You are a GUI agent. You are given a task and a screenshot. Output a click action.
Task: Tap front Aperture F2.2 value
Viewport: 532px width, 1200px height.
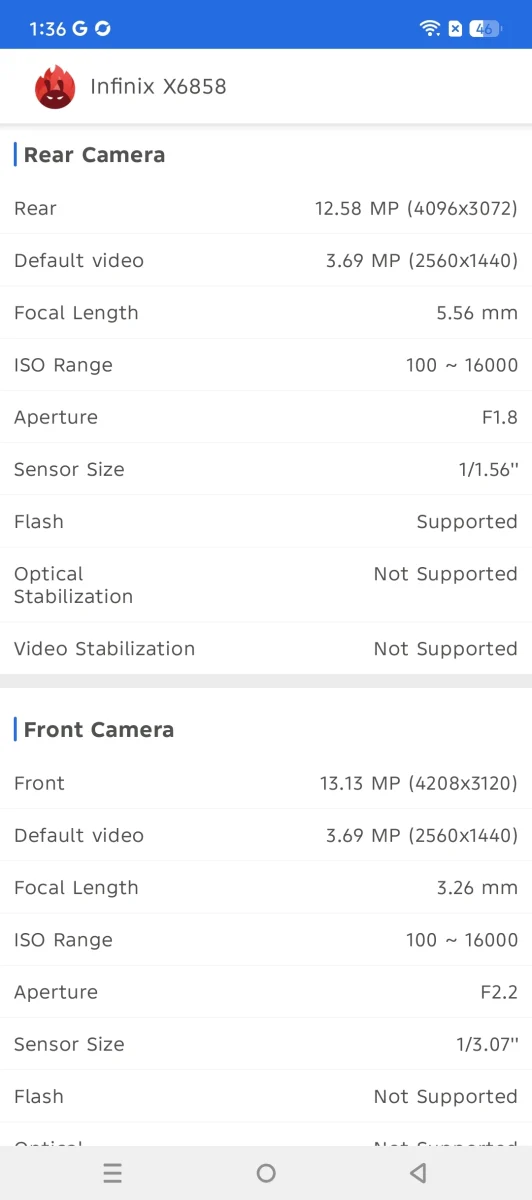pyautogui.click(x=499, y=992)
